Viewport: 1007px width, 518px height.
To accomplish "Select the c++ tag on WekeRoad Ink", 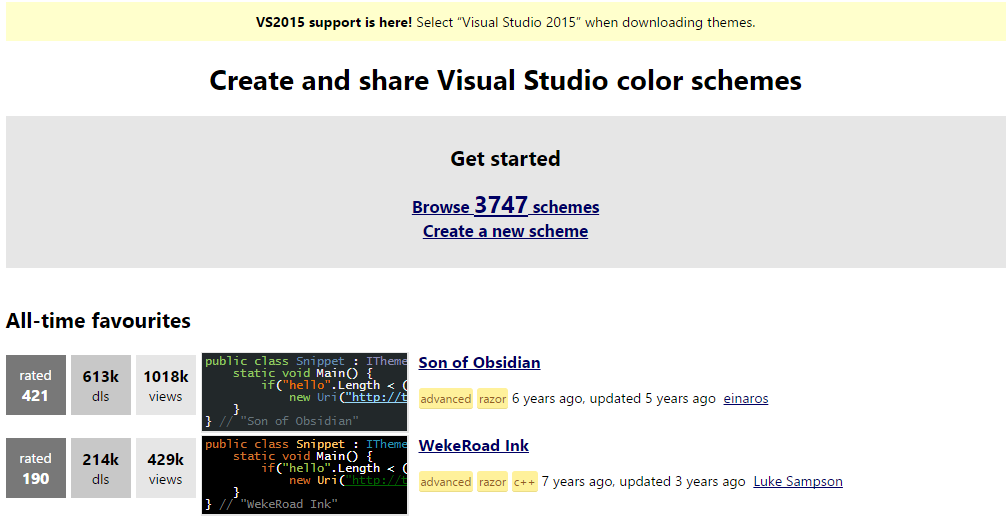I will coord(524,481).
